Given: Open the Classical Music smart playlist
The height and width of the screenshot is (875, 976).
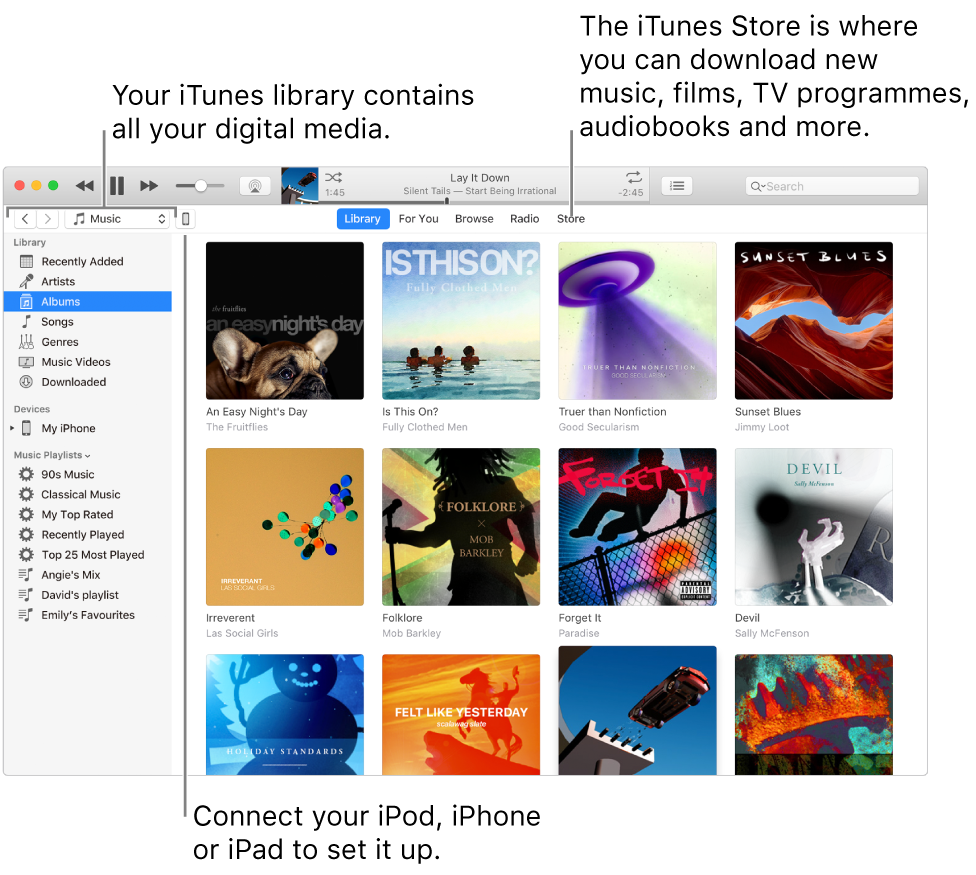Looking at the screenshot, I should tap(88, 495).
